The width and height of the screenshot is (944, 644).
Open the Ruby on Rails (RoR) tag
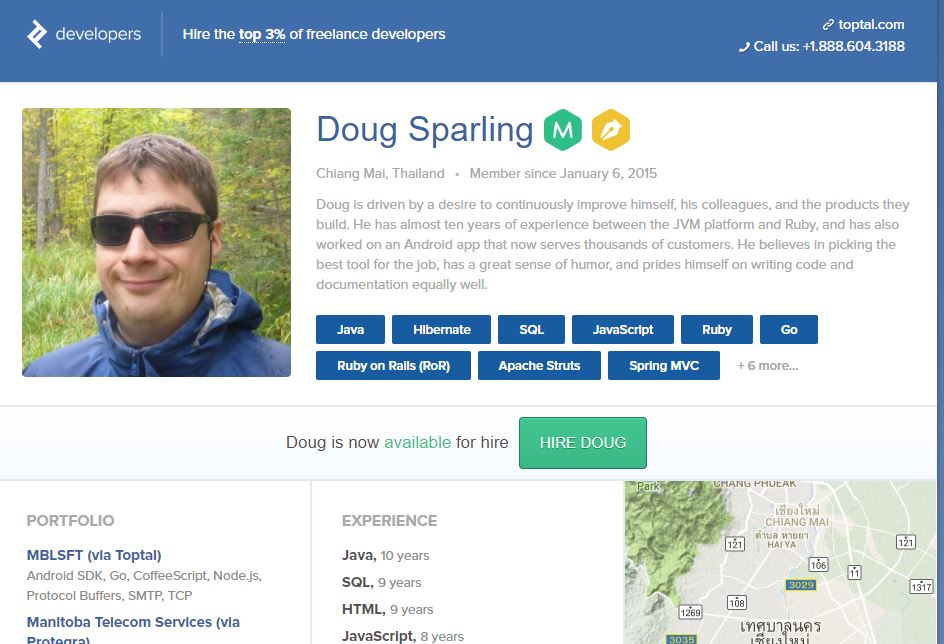pos(393,365)
